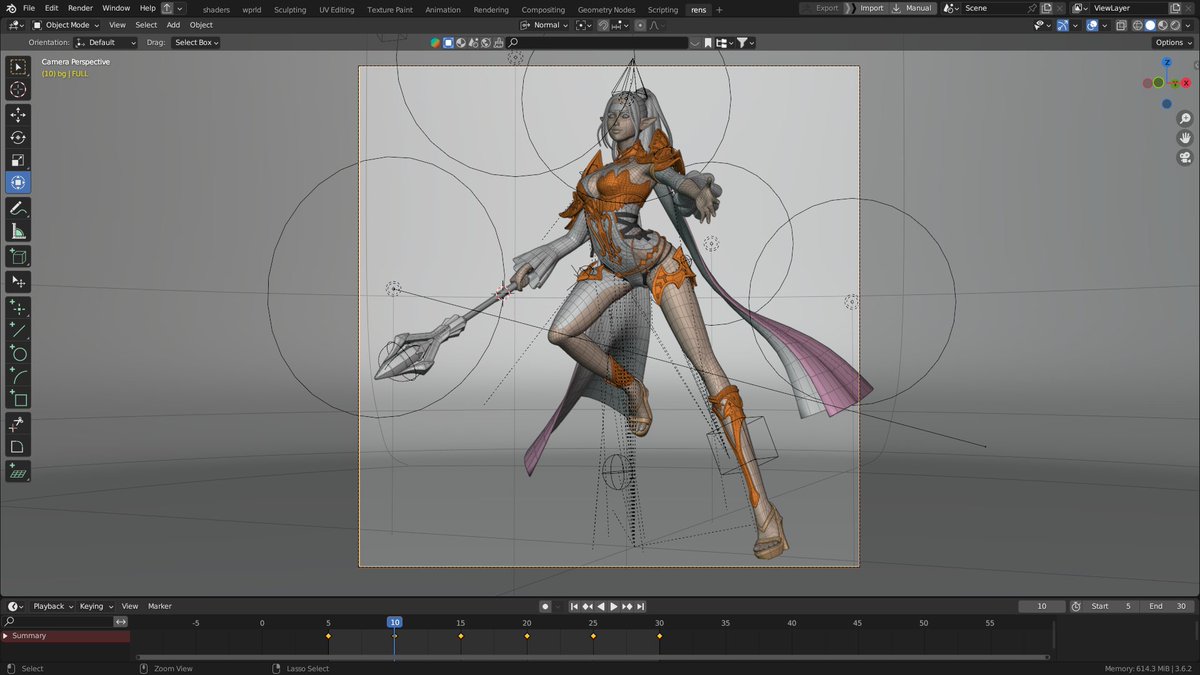Image resolution: width=1200 pixels, height=675 pixels.
Task: Open the Normal transform orientation dropdown
Action: tap(545, 25)
